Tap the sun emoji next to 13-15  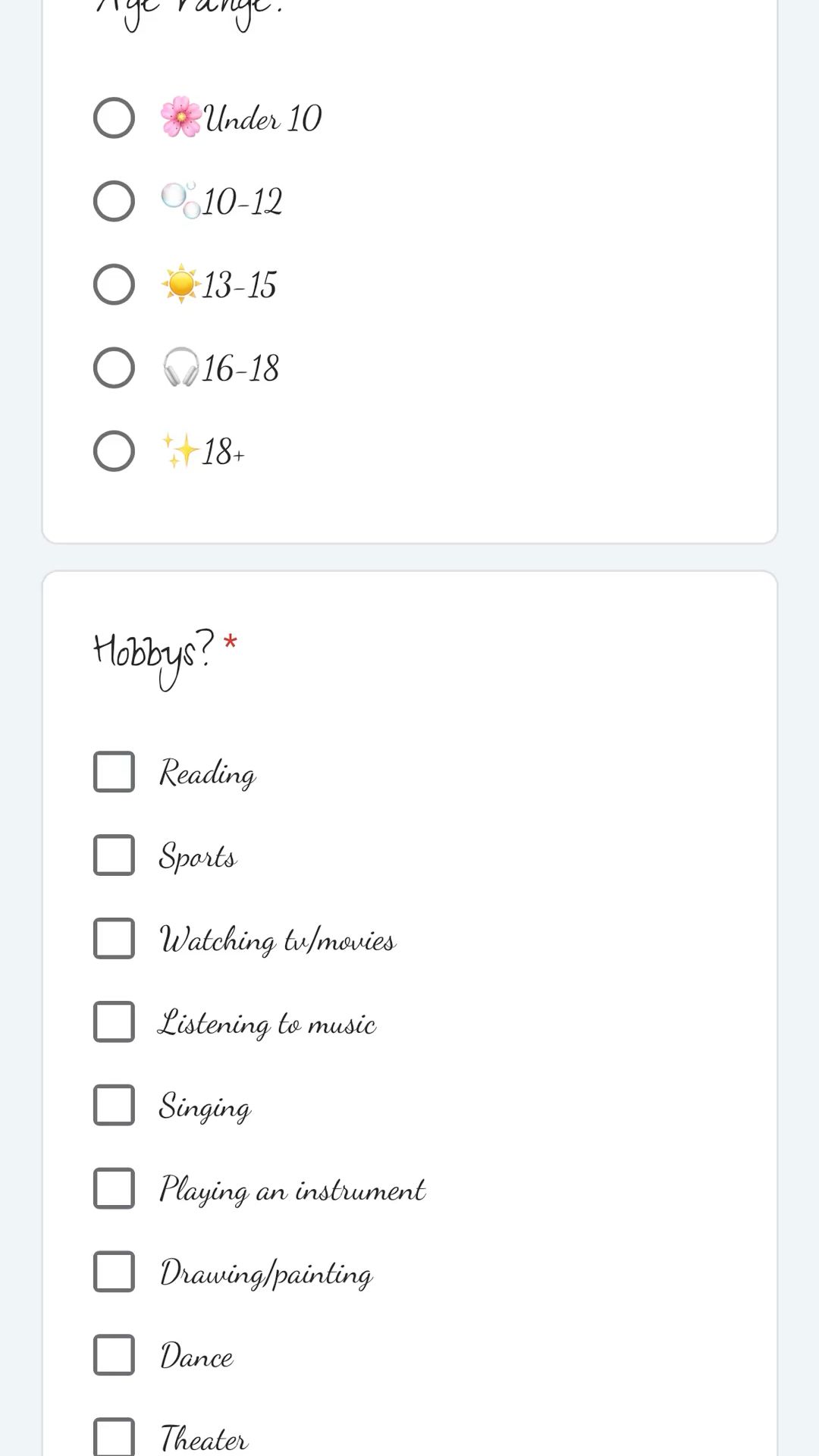pyautogui.click(x=180, y=284)
